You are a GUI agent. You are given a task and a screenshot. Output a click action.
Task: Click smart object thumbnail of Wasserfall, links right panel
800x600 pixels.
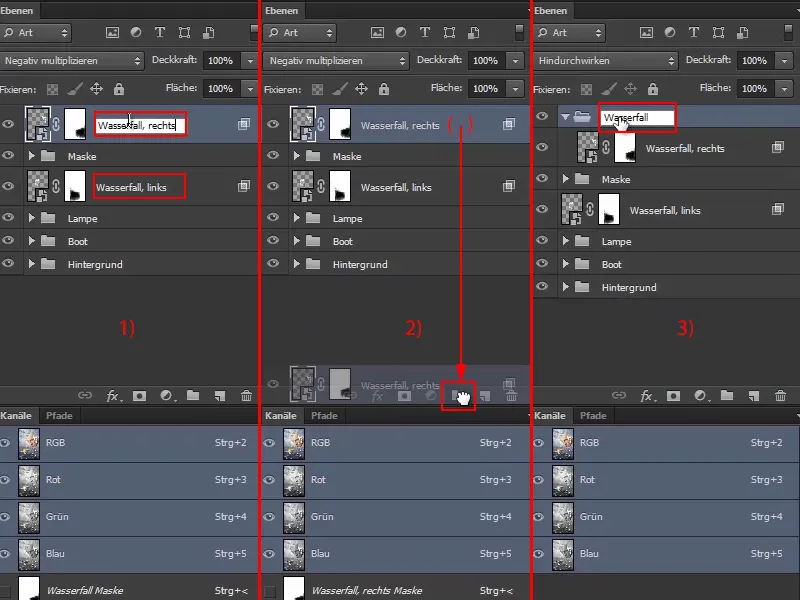pyautogui.click(x=571, y=209)
